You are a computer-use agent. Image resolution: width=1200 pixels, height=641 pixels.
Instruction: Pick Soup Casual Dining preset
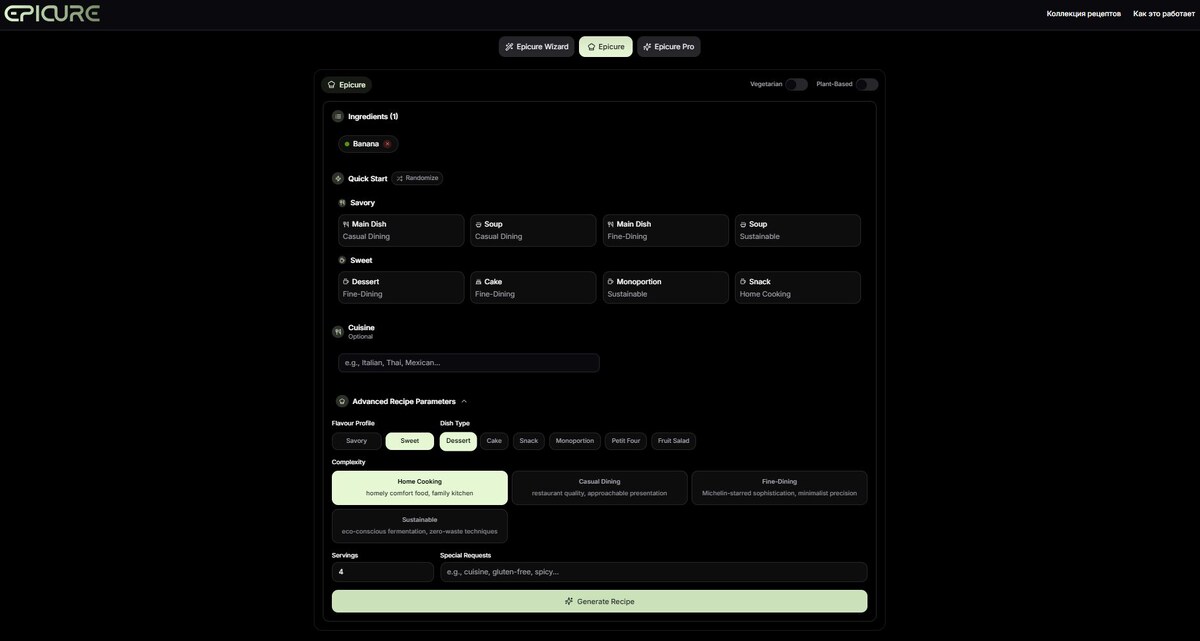534,230
